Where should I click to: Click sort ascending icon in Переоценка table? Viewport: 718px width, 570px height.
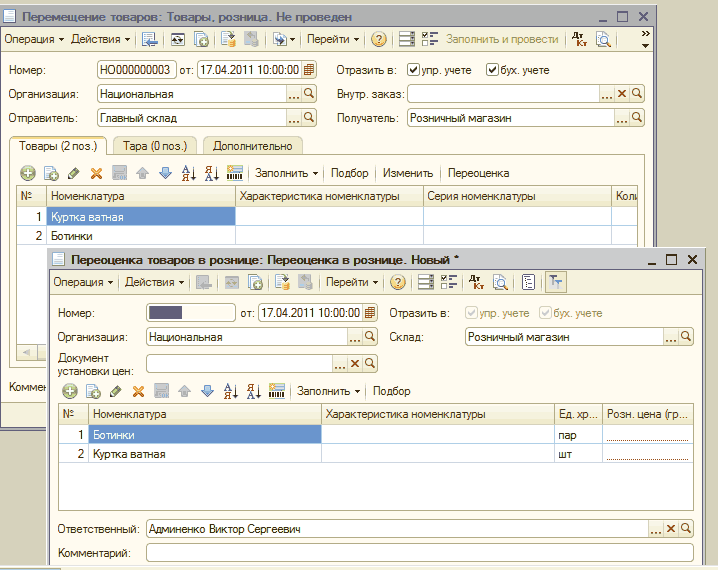pos(230,391)
